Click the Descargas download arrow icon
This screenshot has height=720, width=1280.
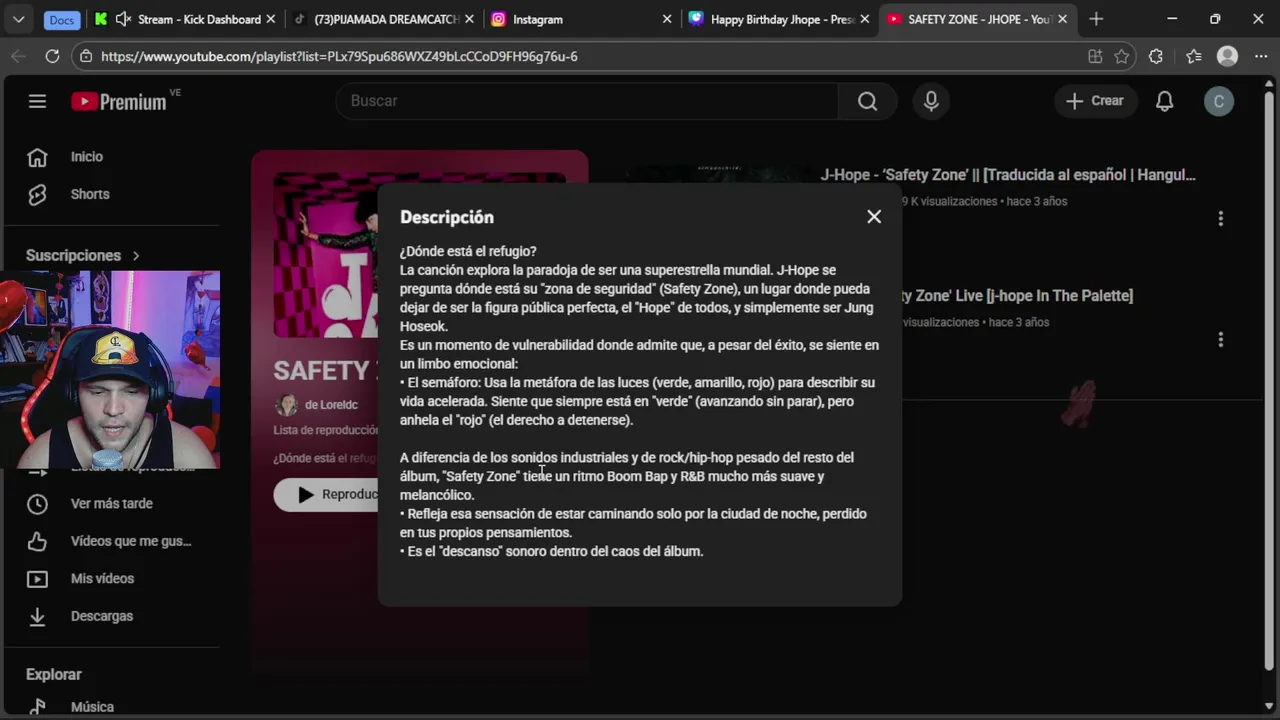tap(37, 616)
